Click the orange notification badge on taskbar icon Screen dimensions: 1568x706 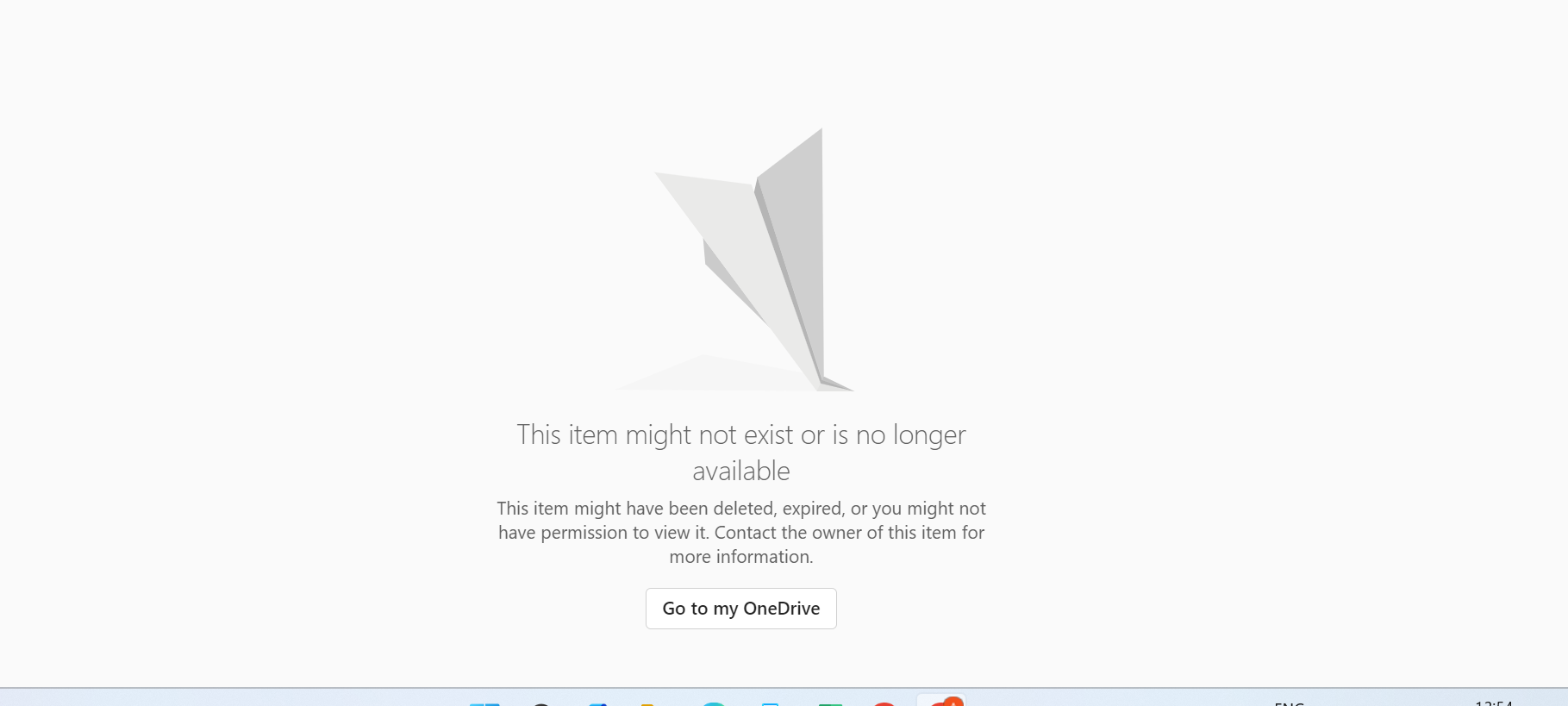point(953,702)
